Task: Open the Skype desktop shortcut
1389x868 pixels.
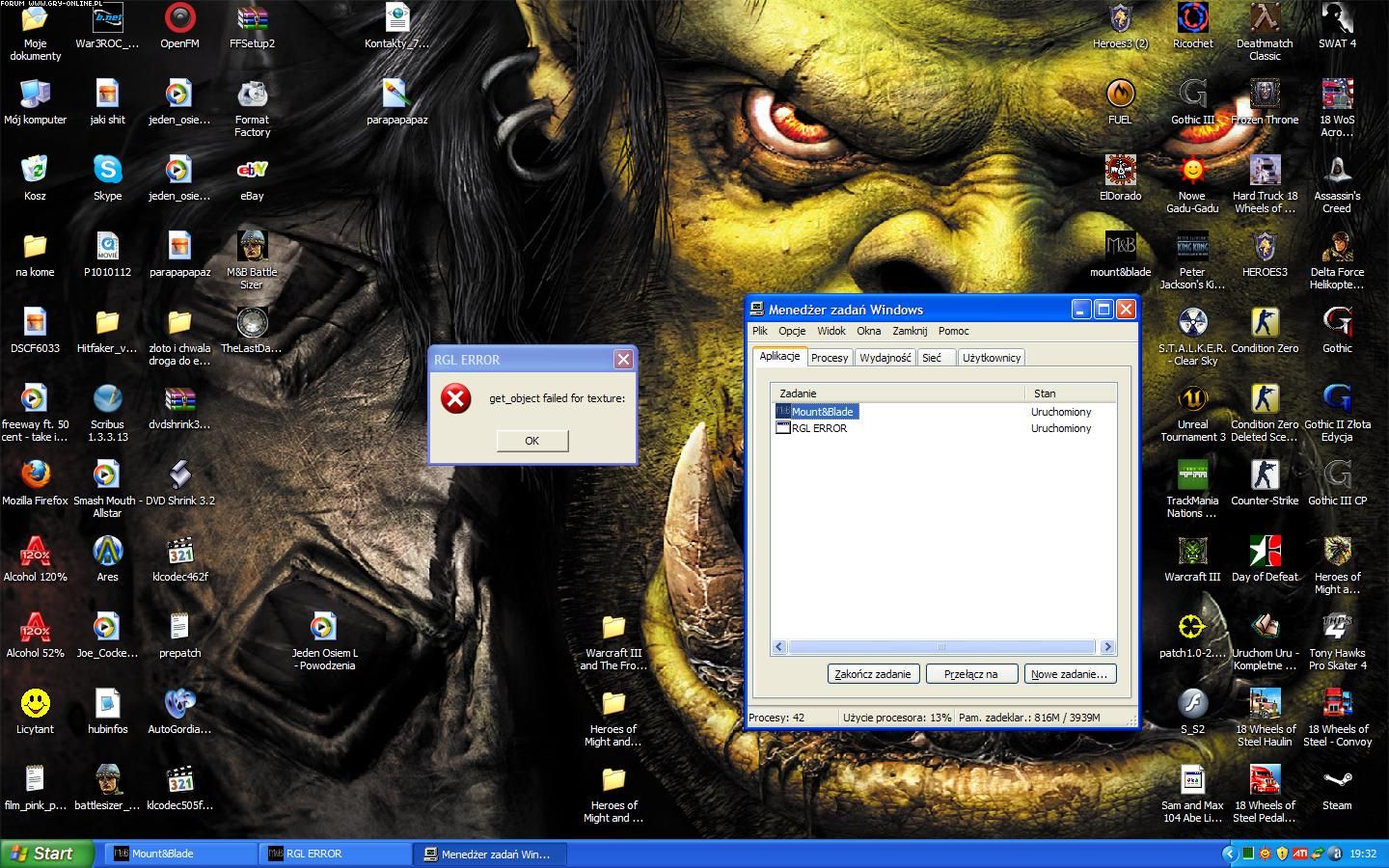Action: [x=107, y=178]
